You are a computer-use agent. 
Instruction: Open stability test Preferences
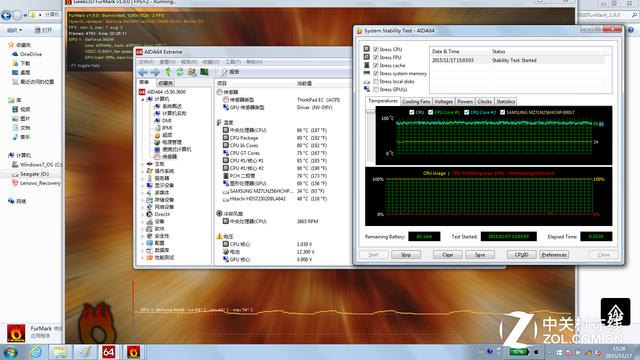click(x=554, y=255)
